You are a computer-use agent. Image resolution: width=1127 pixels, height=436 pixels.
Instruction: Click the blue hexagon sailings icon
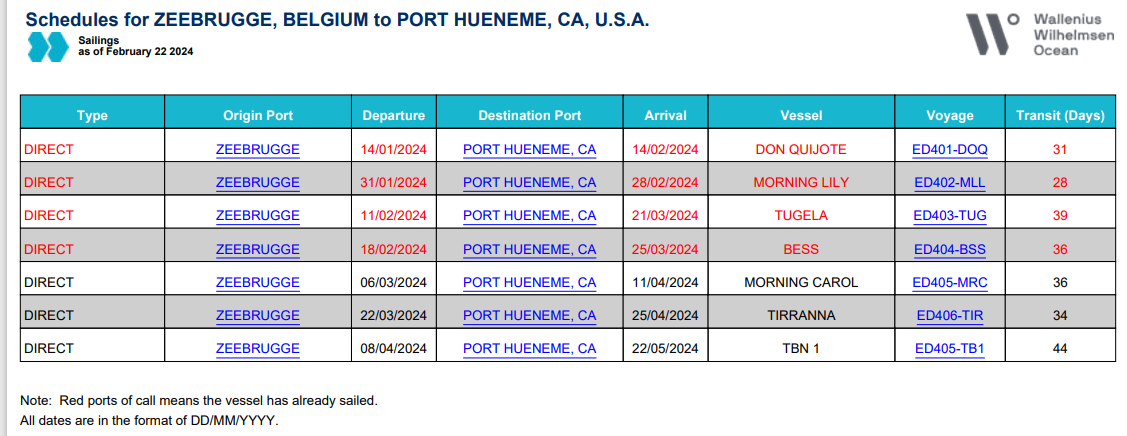click(47, 46)
